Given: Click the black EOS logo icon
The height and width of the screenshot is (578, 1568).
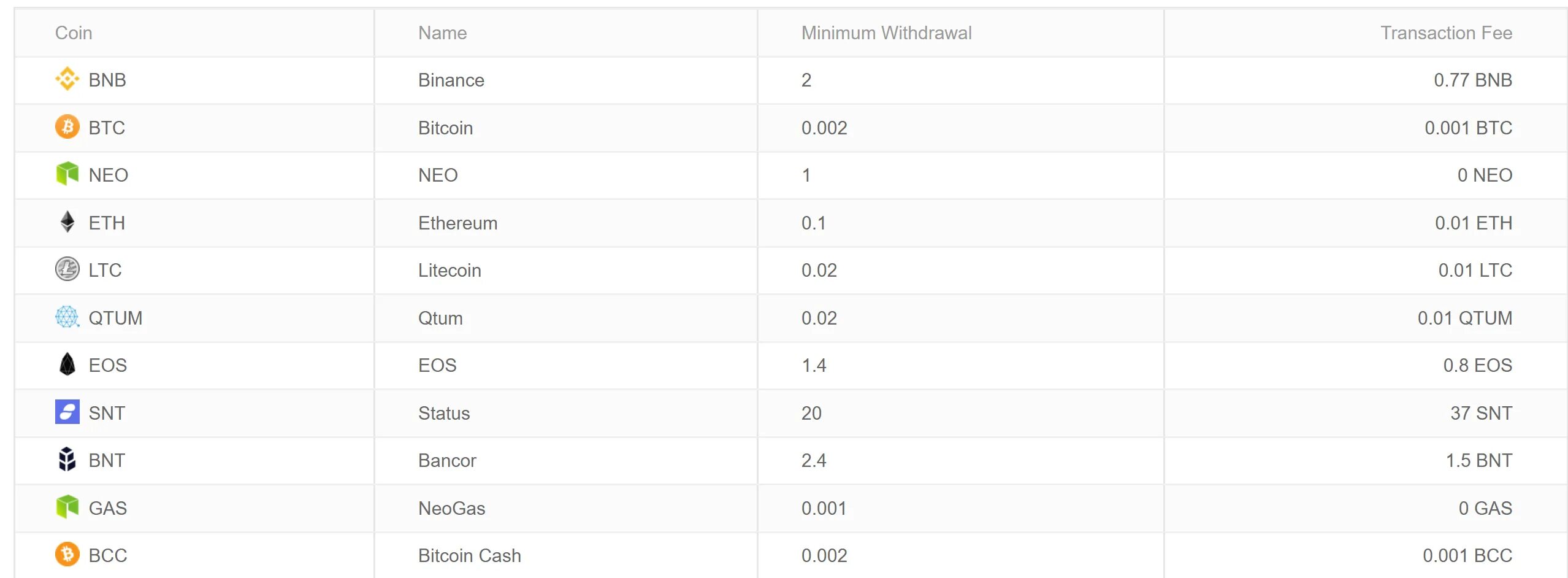Looking at the screenshot, I should click(x=67, y=364).
